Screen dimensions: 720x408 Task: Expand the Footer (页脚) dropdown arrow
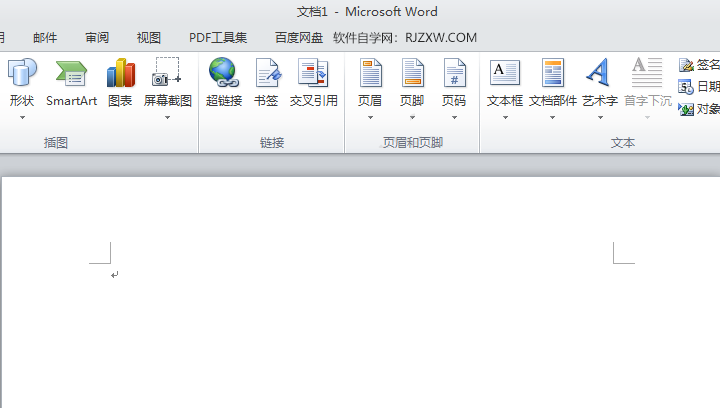coord(412,118)
